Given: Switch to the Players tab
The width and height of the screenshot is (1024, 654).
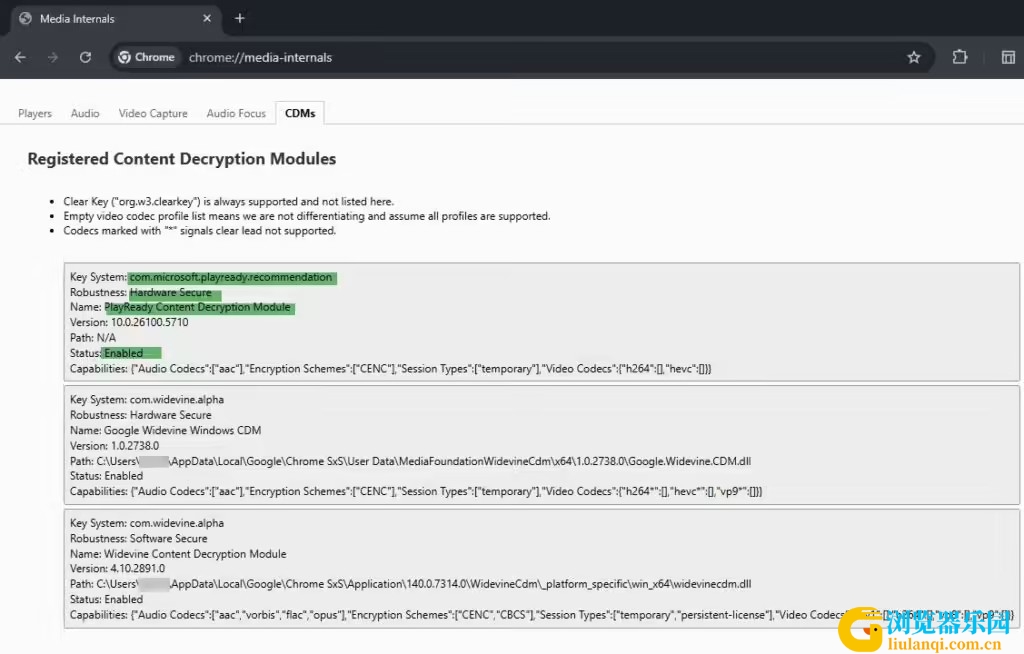Looking at the screenshot, I should coord(35,113).
